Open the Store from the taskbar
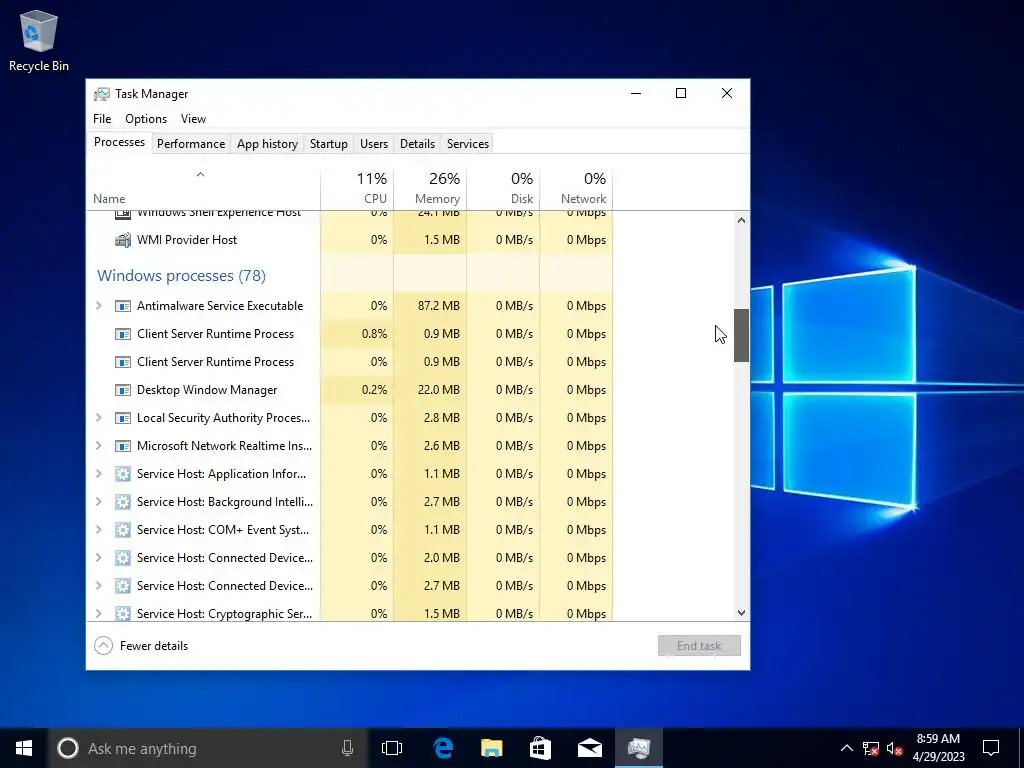 541,748
